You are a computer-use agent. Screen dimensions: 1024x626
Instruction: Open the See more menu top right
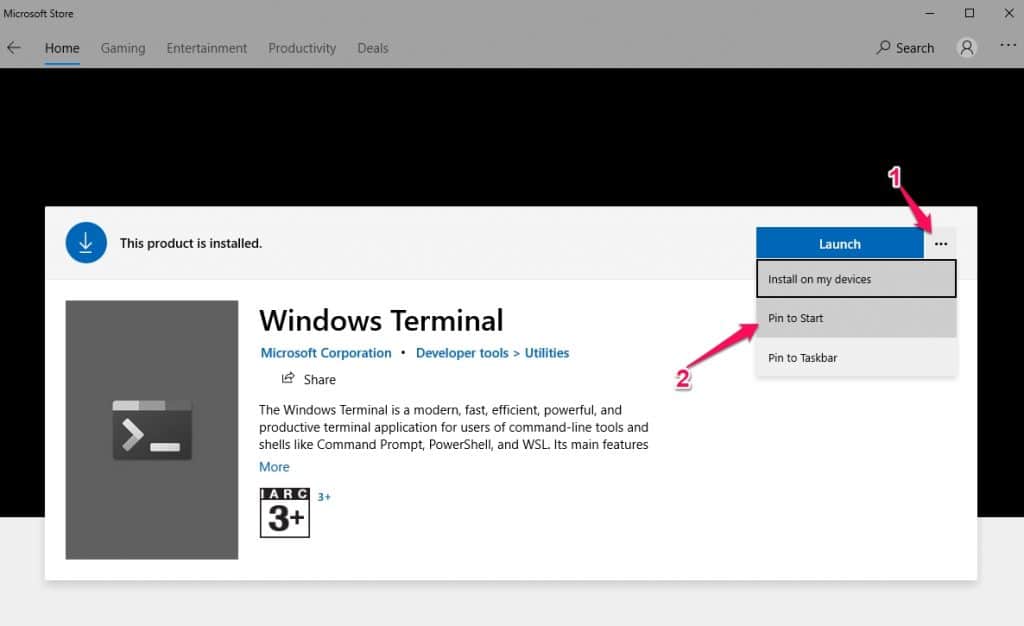(1007, 47)
